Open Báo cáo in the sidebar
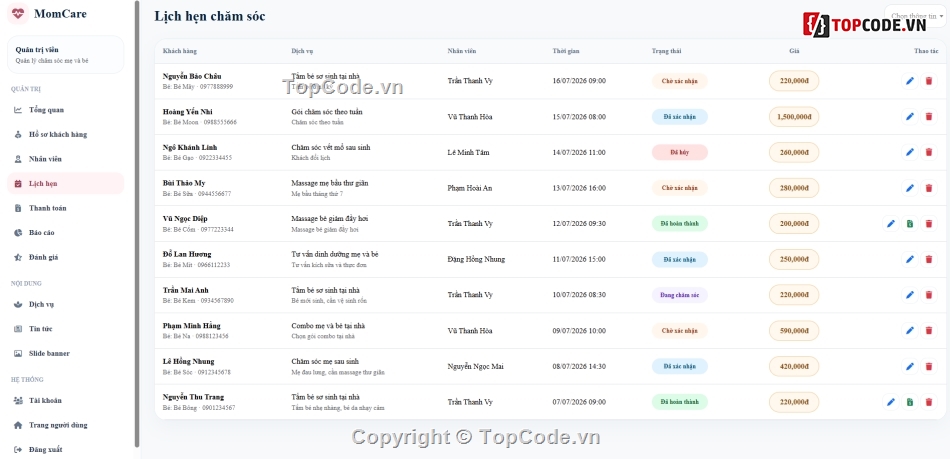The height and width of the screenshot is (459, 950). [65, 233]
